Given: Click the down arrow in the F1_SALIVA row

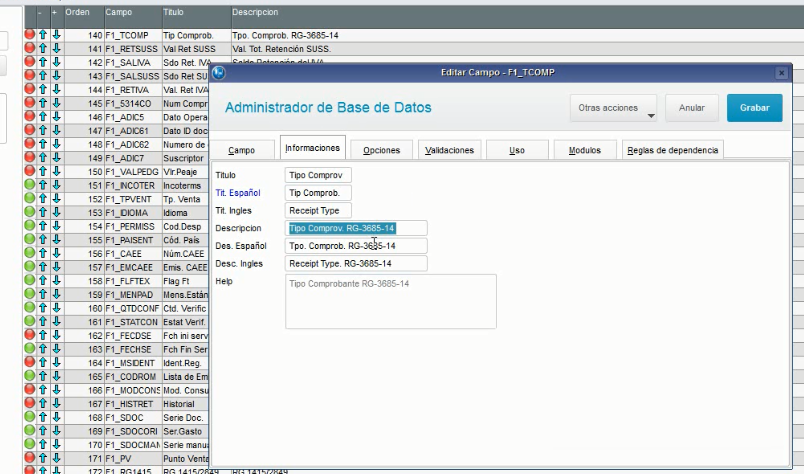Looking at the screenshot, I should (56, 62).
